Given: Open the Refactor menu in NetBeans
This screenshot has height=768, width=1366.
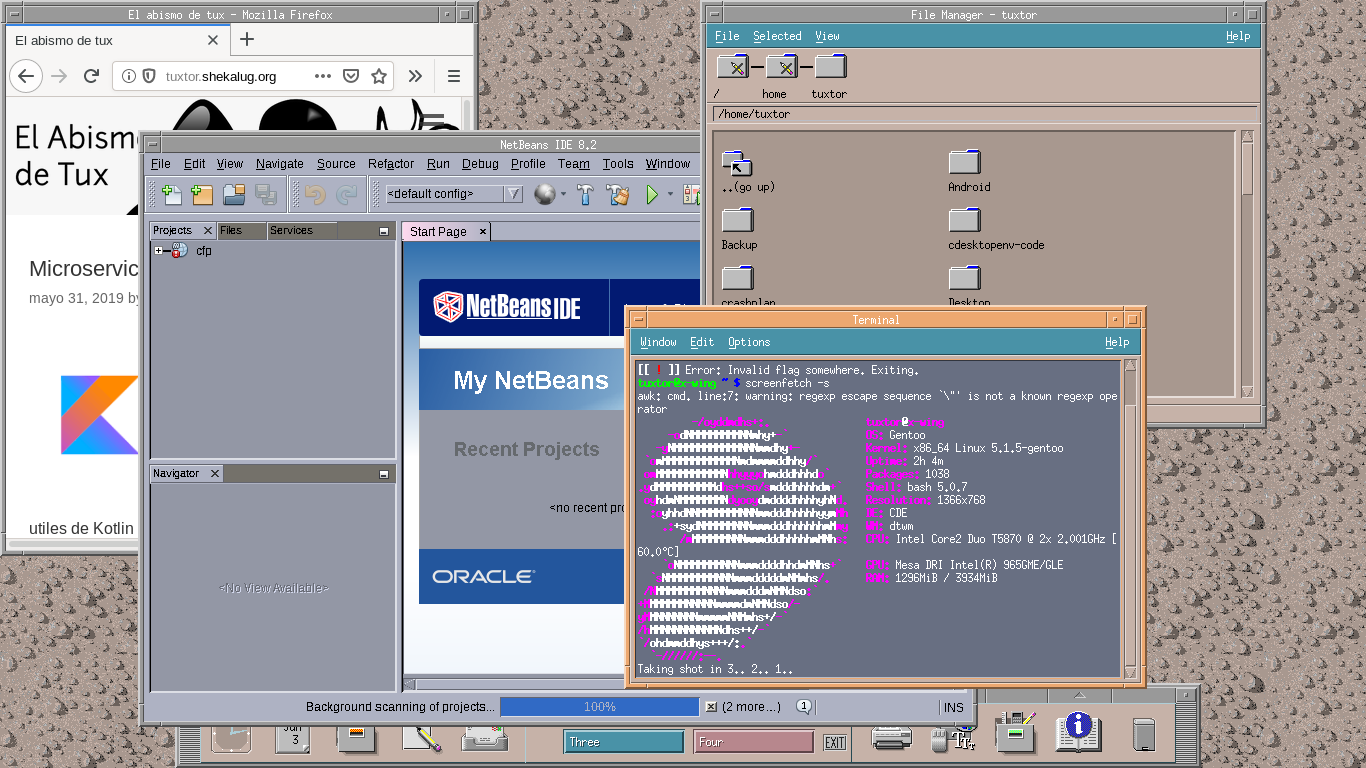Looking at the screenshot, I should coord(391,164).
